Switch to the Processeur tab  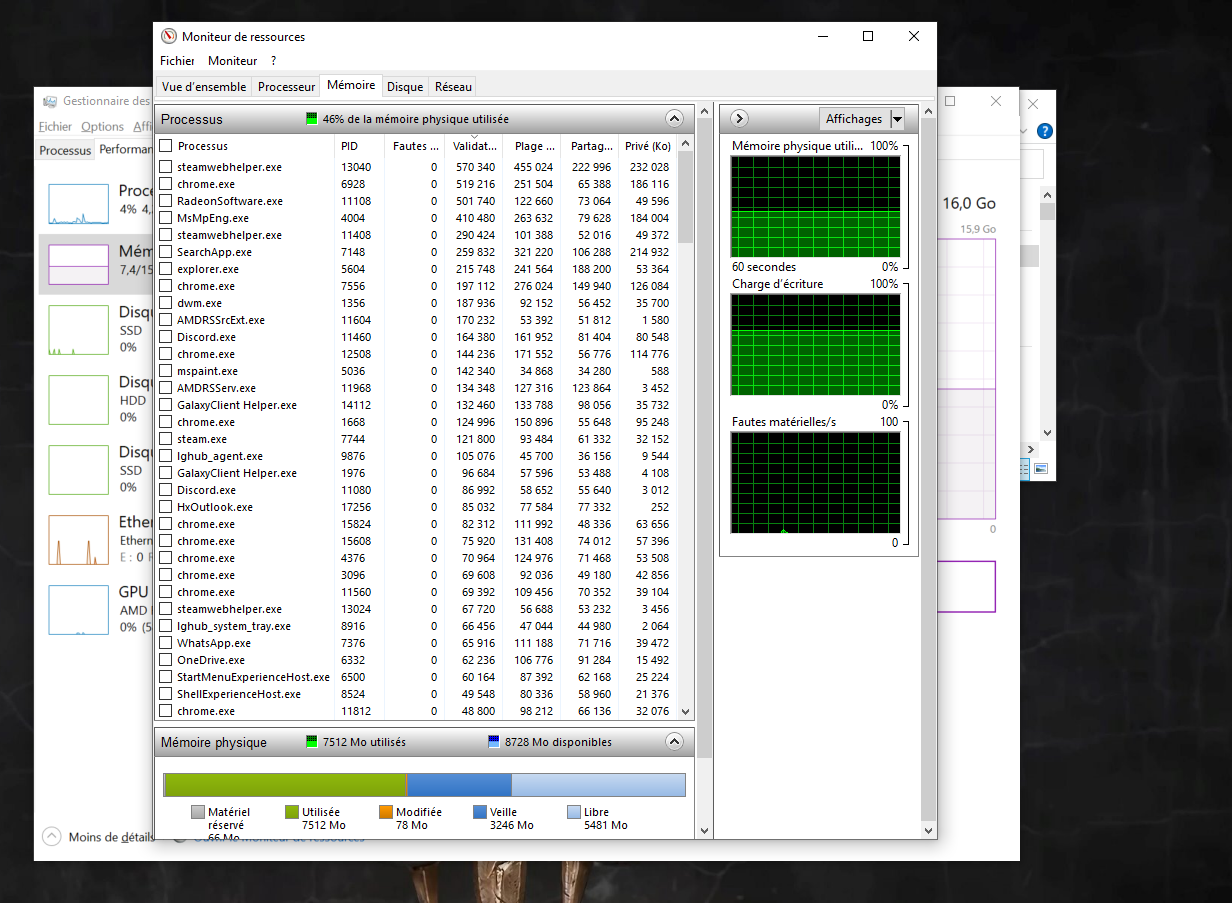pos(286,87)
